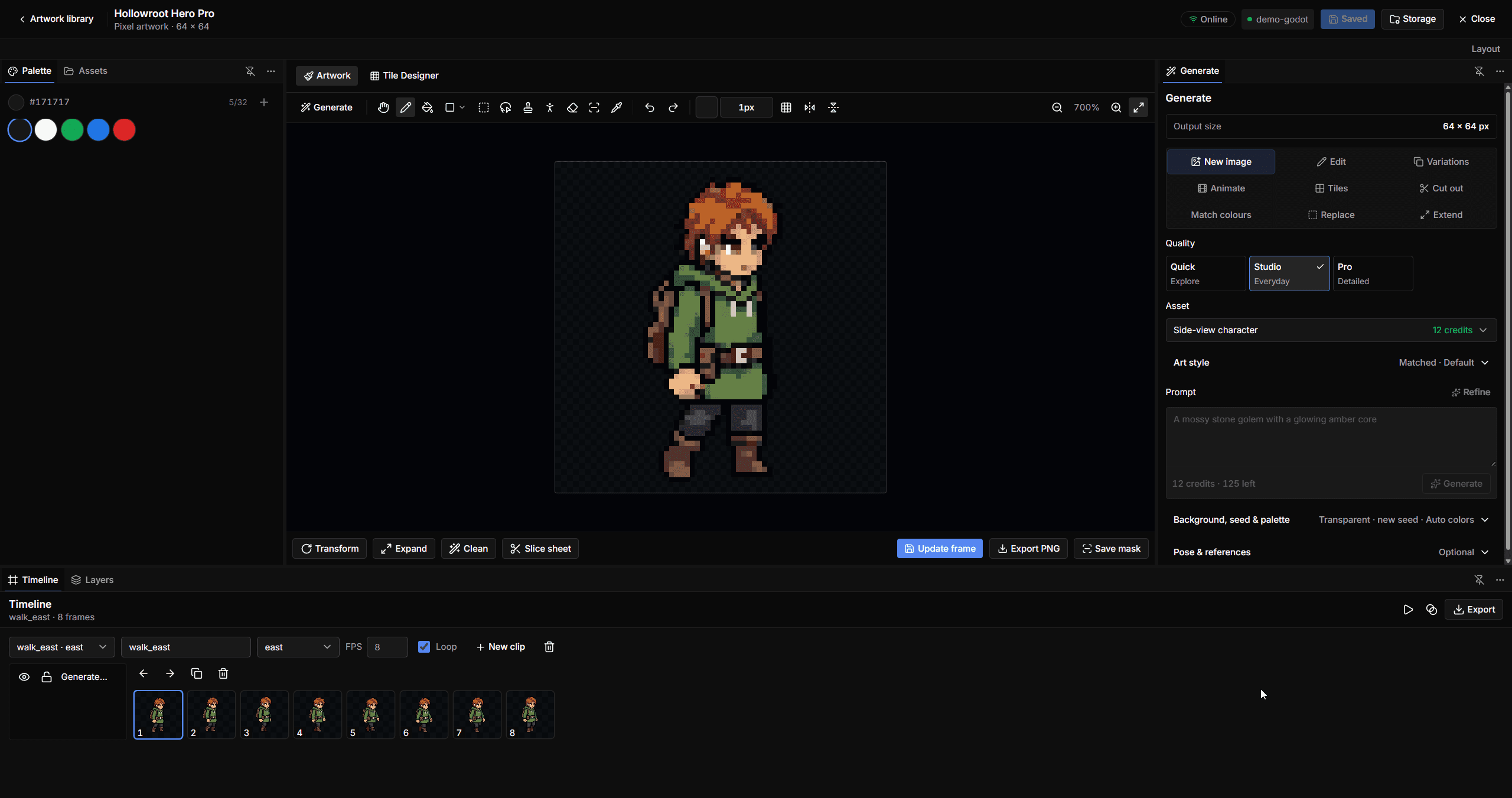The height and width of the screenshot is (798, 1512).
Task: Toggle onion skin in the timeline
Action: point(1432,610)
